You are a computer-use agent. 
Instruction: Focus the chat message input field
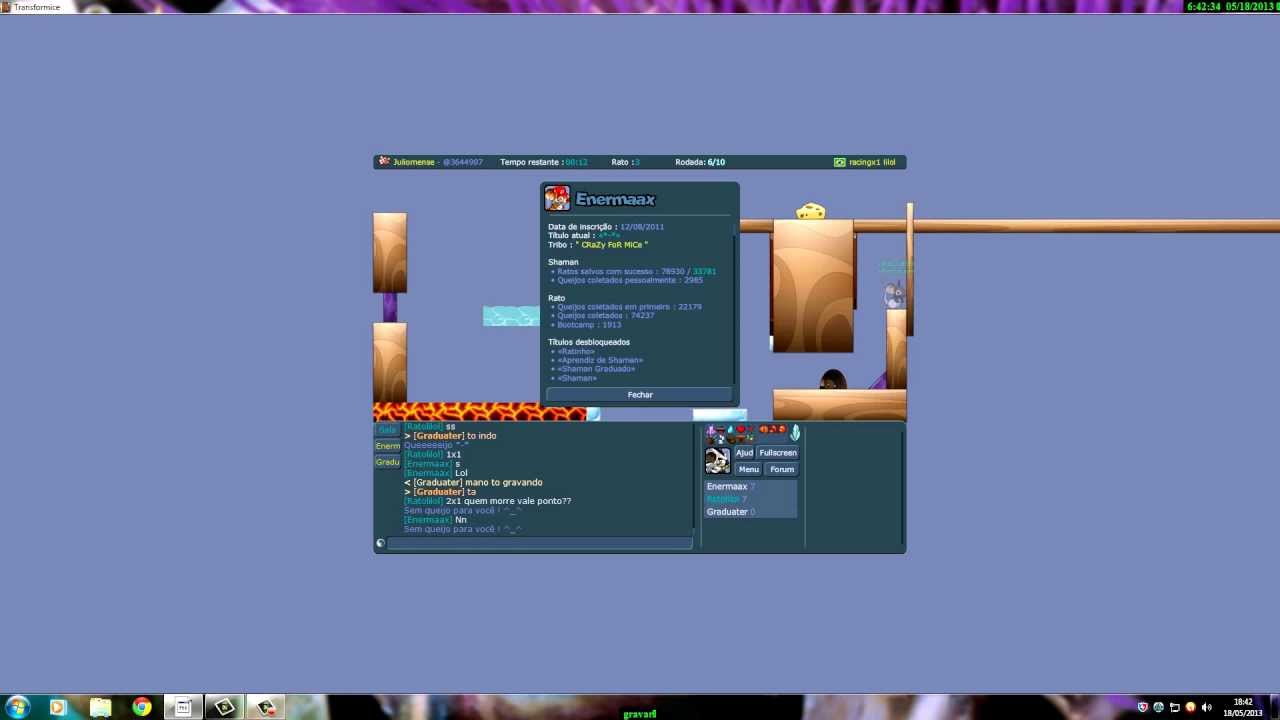tap(540, 543)
